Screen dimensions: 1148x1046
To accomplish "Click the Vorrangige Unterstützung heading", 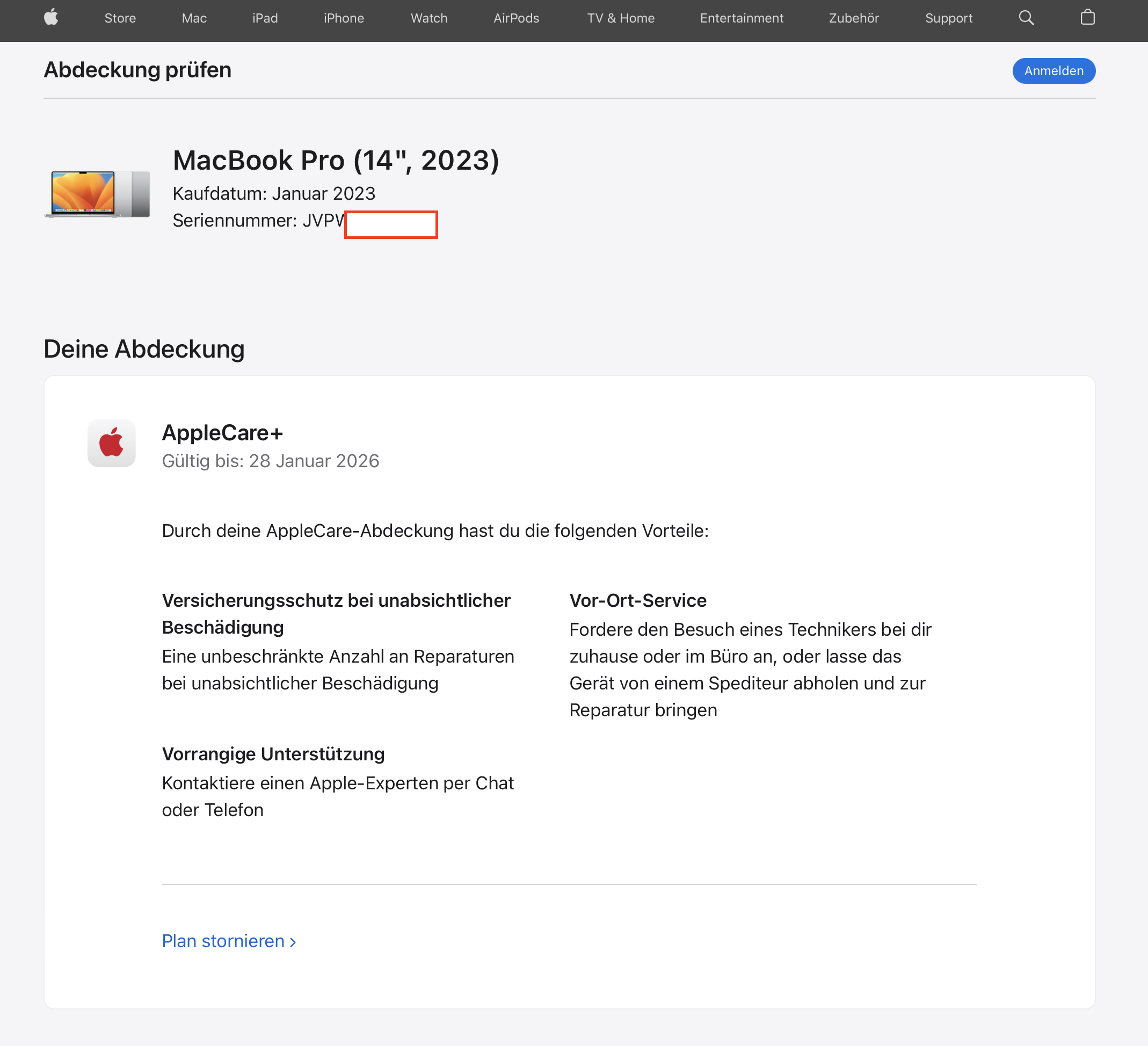I will click(x=273, y=754).
